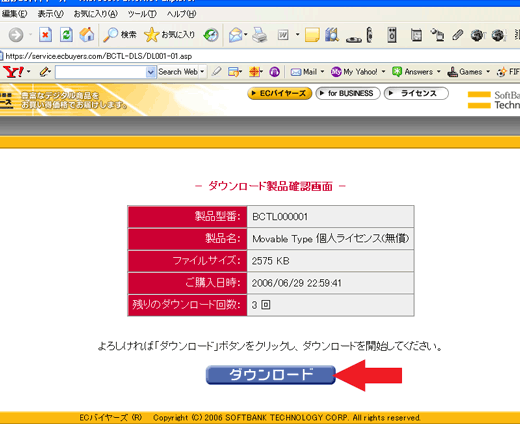Open Yahoo Games button
Image resolution: width=520 pixels, height=424 pixels.
(464, 72)
